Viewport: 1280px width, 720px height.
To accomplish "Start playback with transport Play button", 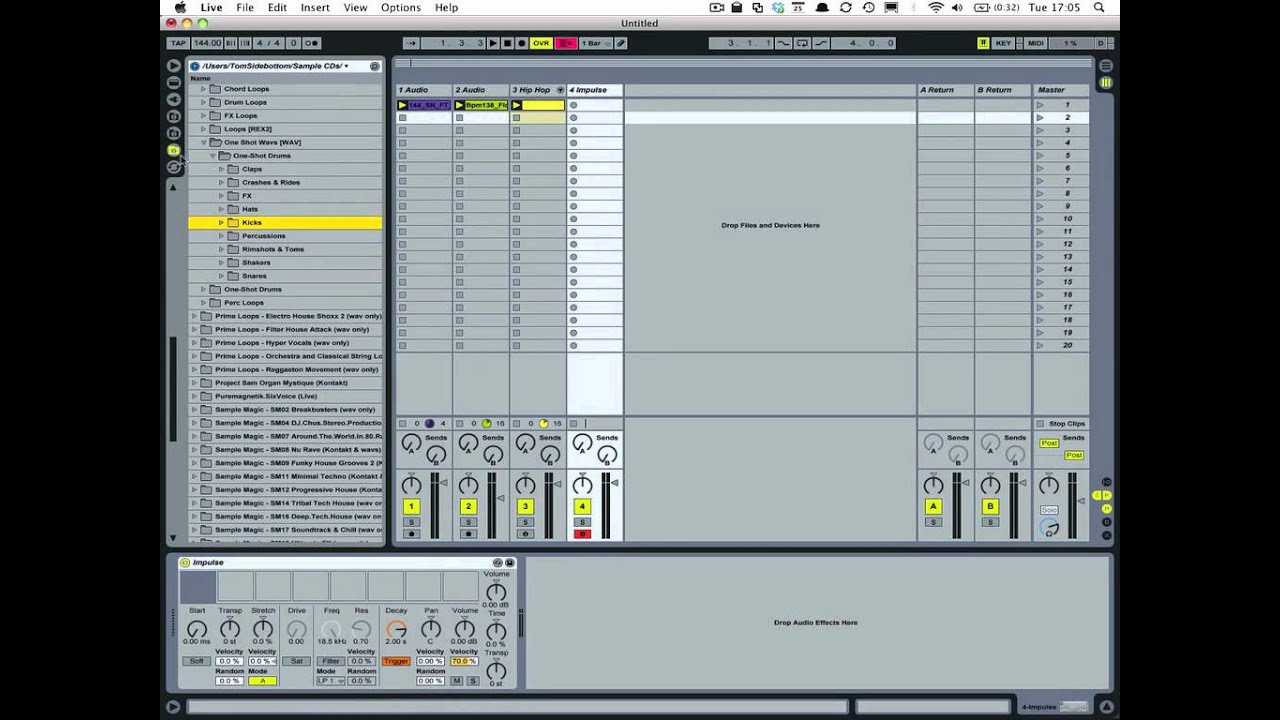I will [494, 43].
